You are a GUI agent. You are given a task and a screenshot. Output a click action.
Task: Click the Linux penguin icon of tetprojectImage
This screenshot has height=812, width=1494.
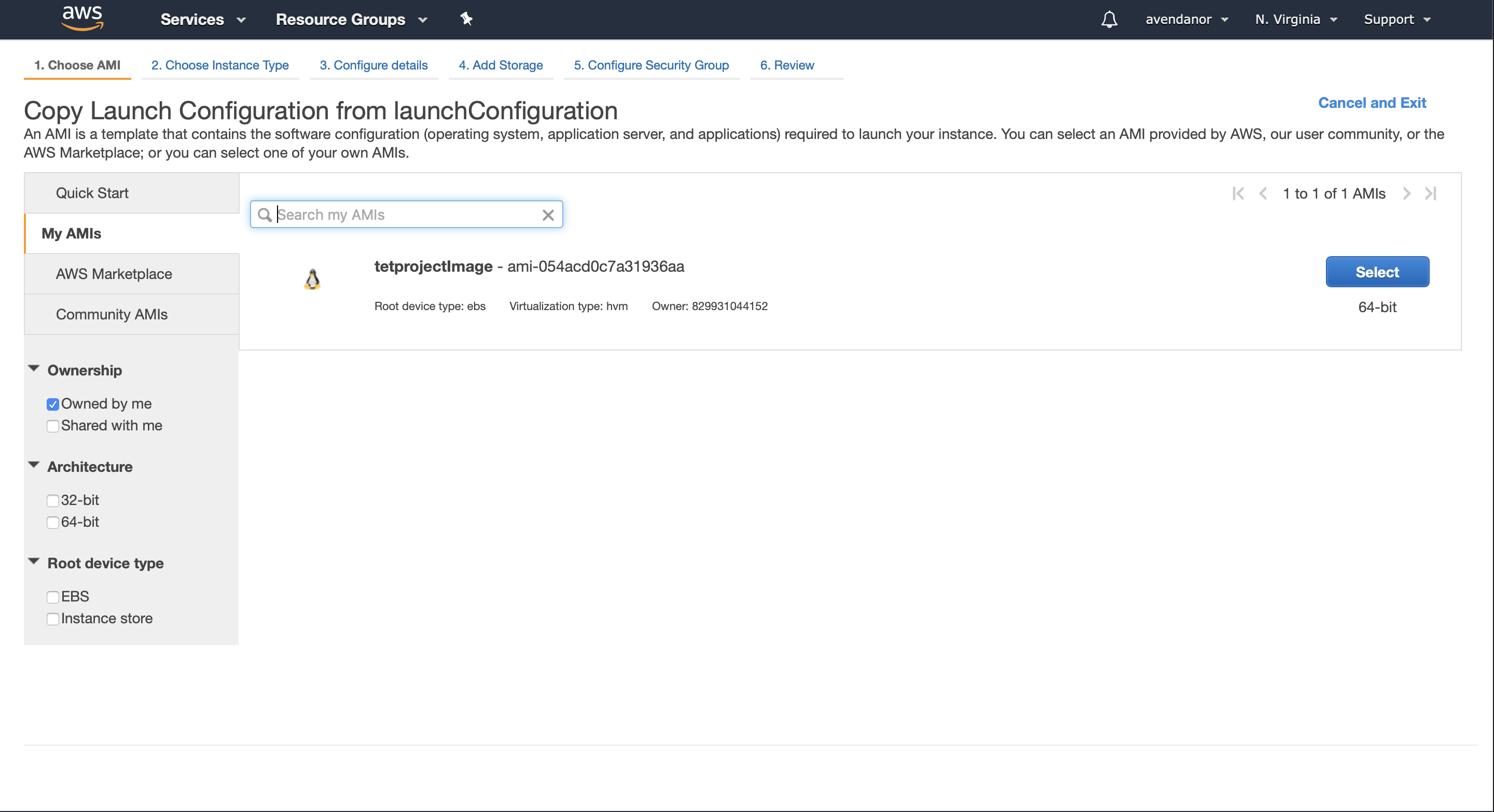(312, 279)
